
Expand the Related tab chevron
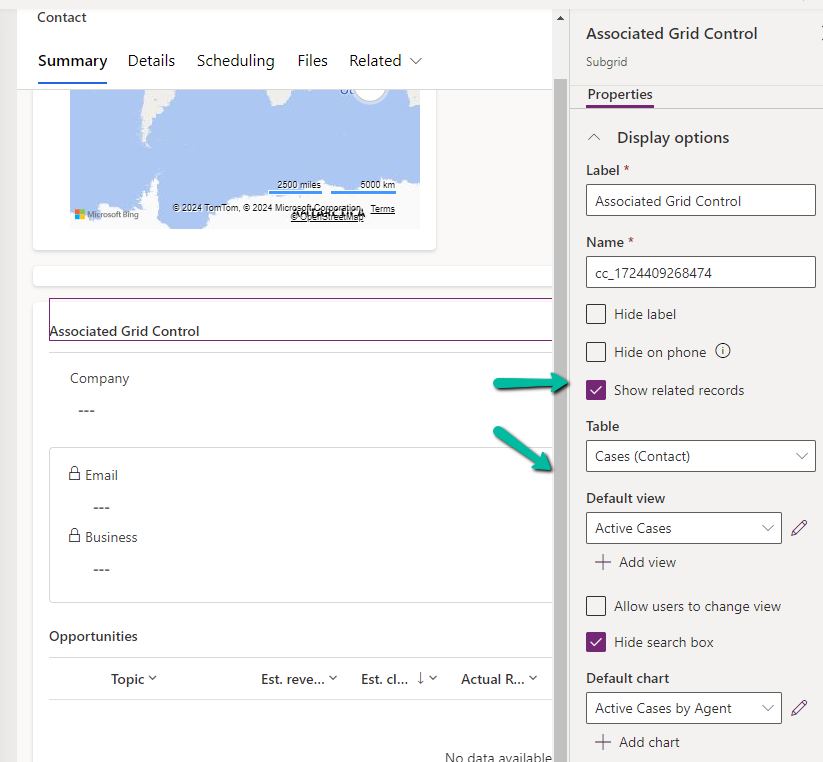pos(414,60)
